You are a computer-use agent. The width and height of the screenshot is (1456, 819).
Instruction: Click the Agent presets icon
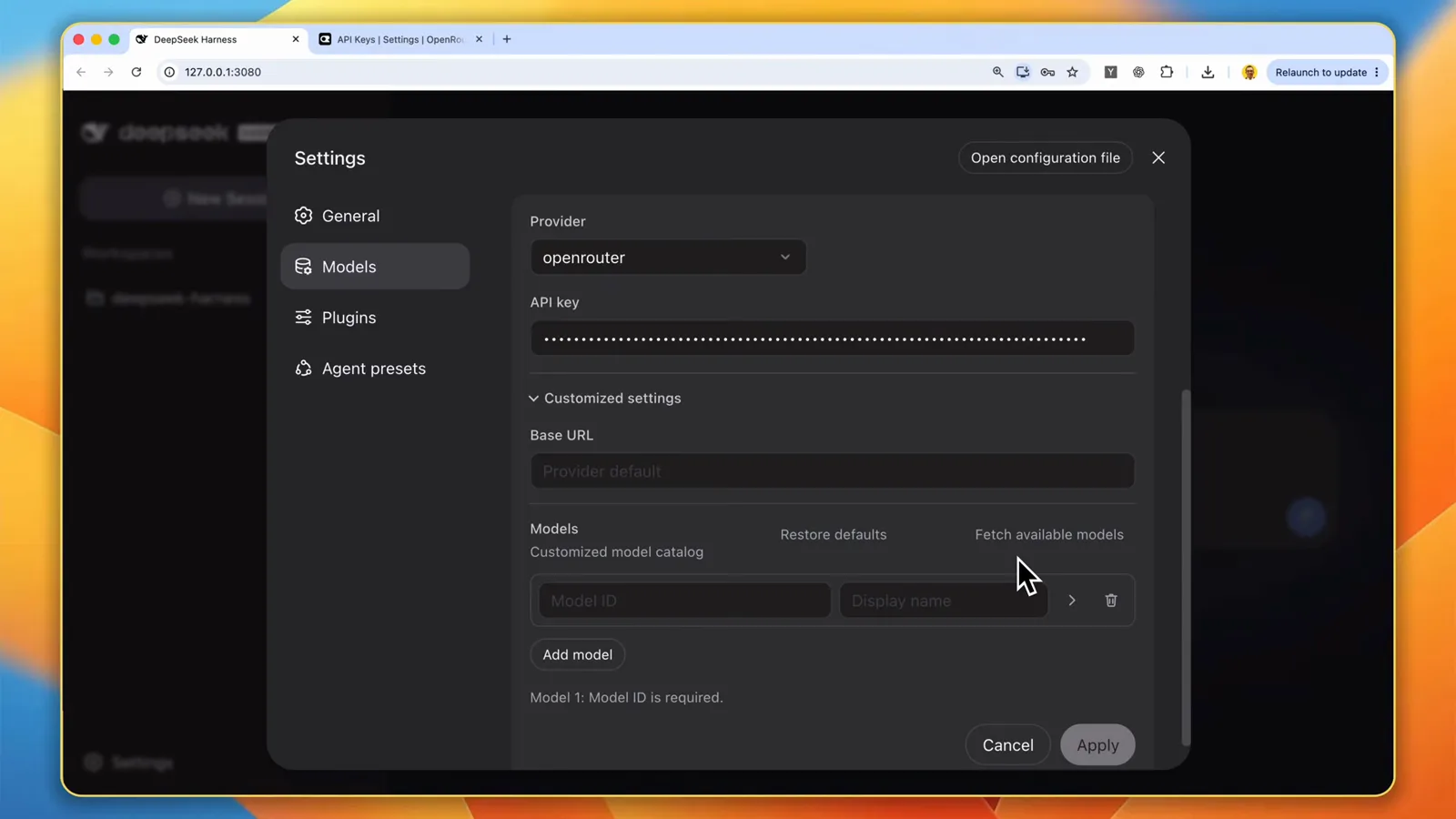click(x=303, y=369)
